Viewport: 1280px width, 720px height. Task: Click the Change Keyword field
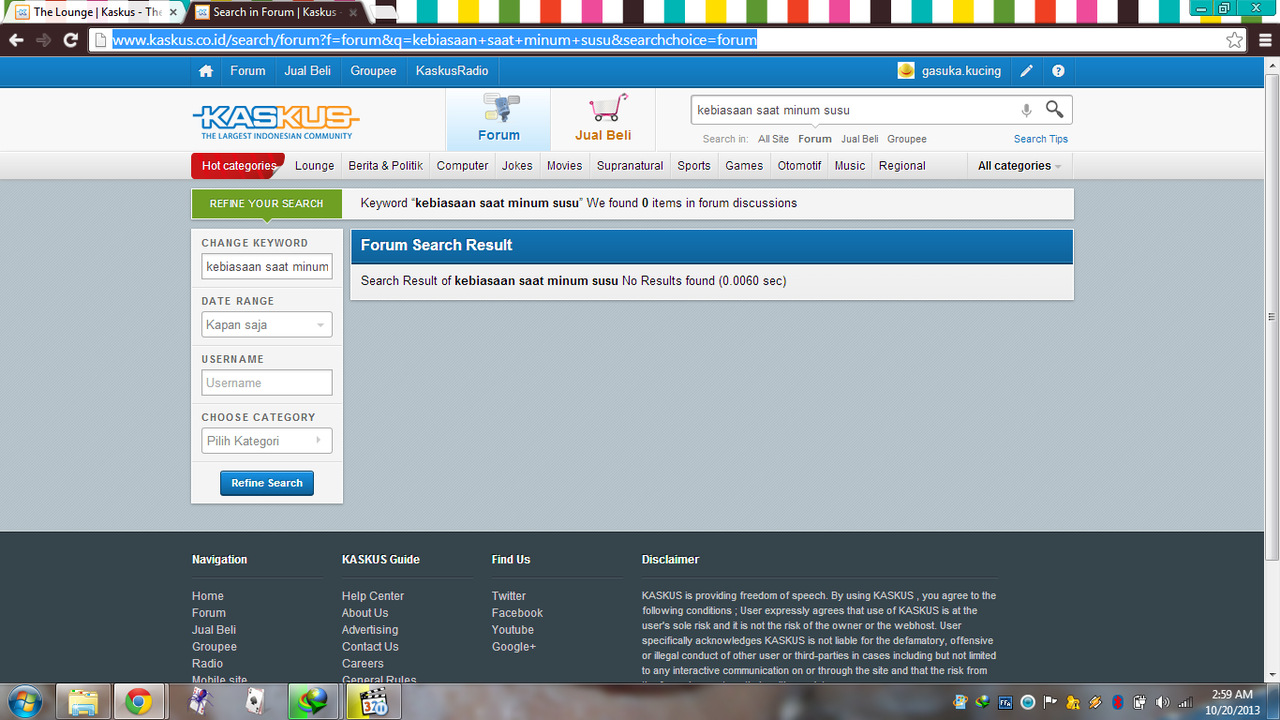click(x=267, y=267)
